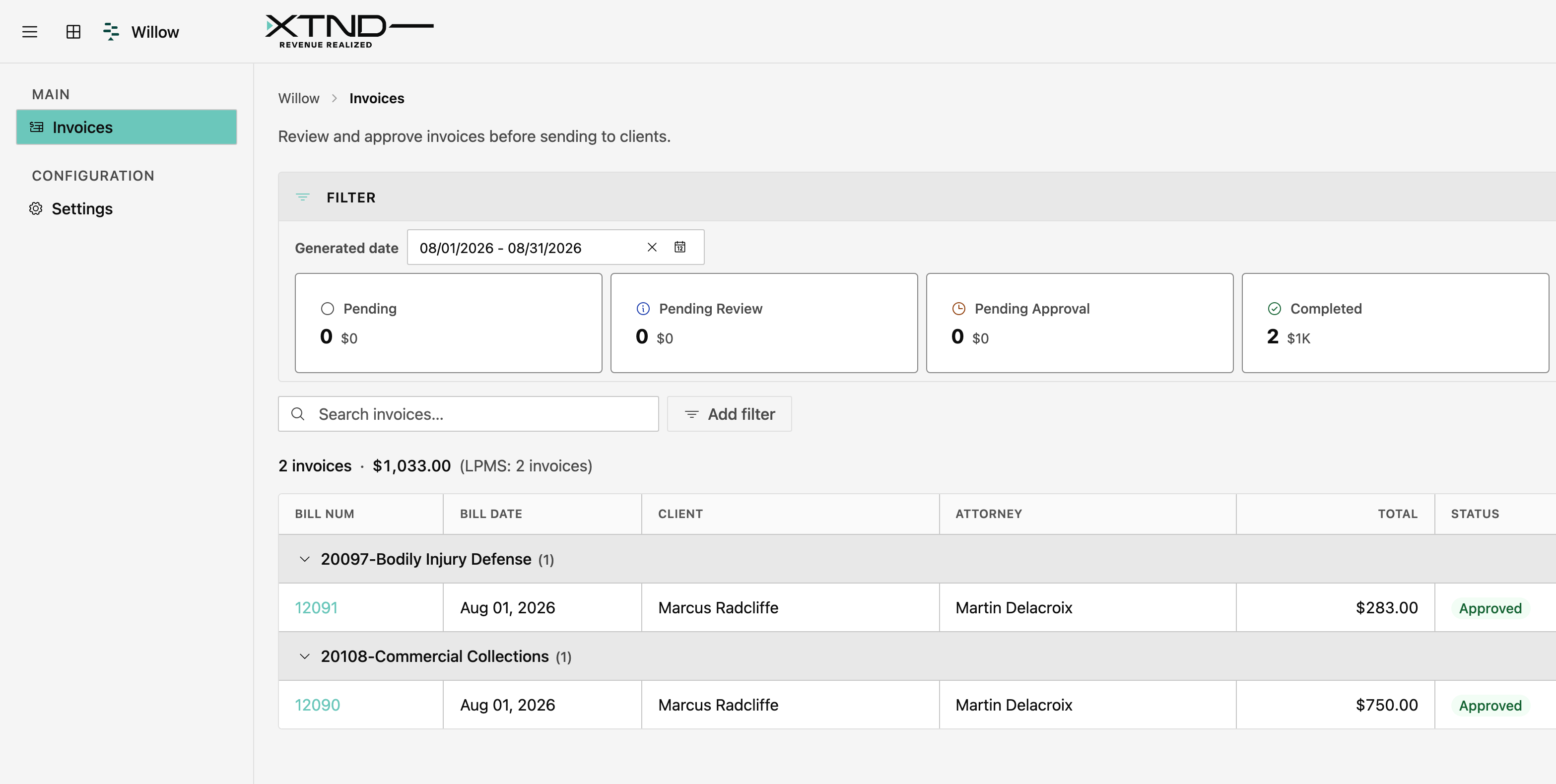Image resolution: width=1556 pixels, height=784 pixels.
Task: Click the $1,033.00 invoices total summary
Action: tap(411, 466)
